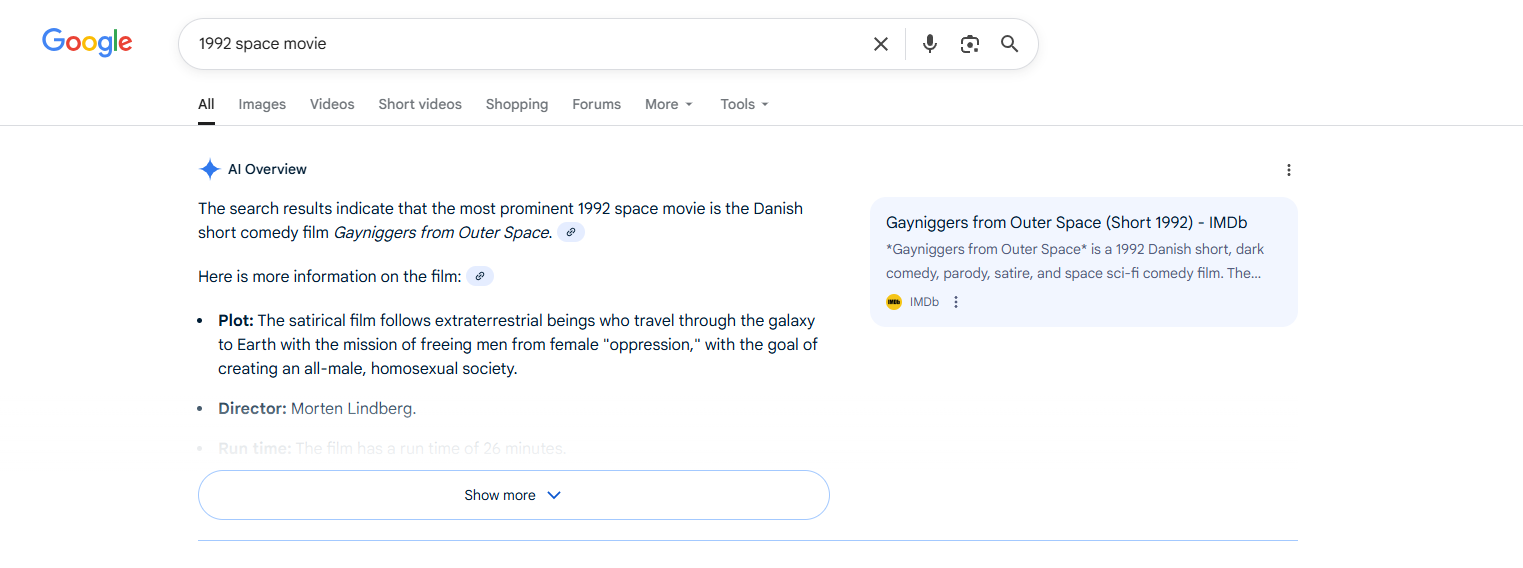This screenshot has width=1523, height=568.
Task: Click the AI Overview sparkle icon
Action: click(209, 169)
